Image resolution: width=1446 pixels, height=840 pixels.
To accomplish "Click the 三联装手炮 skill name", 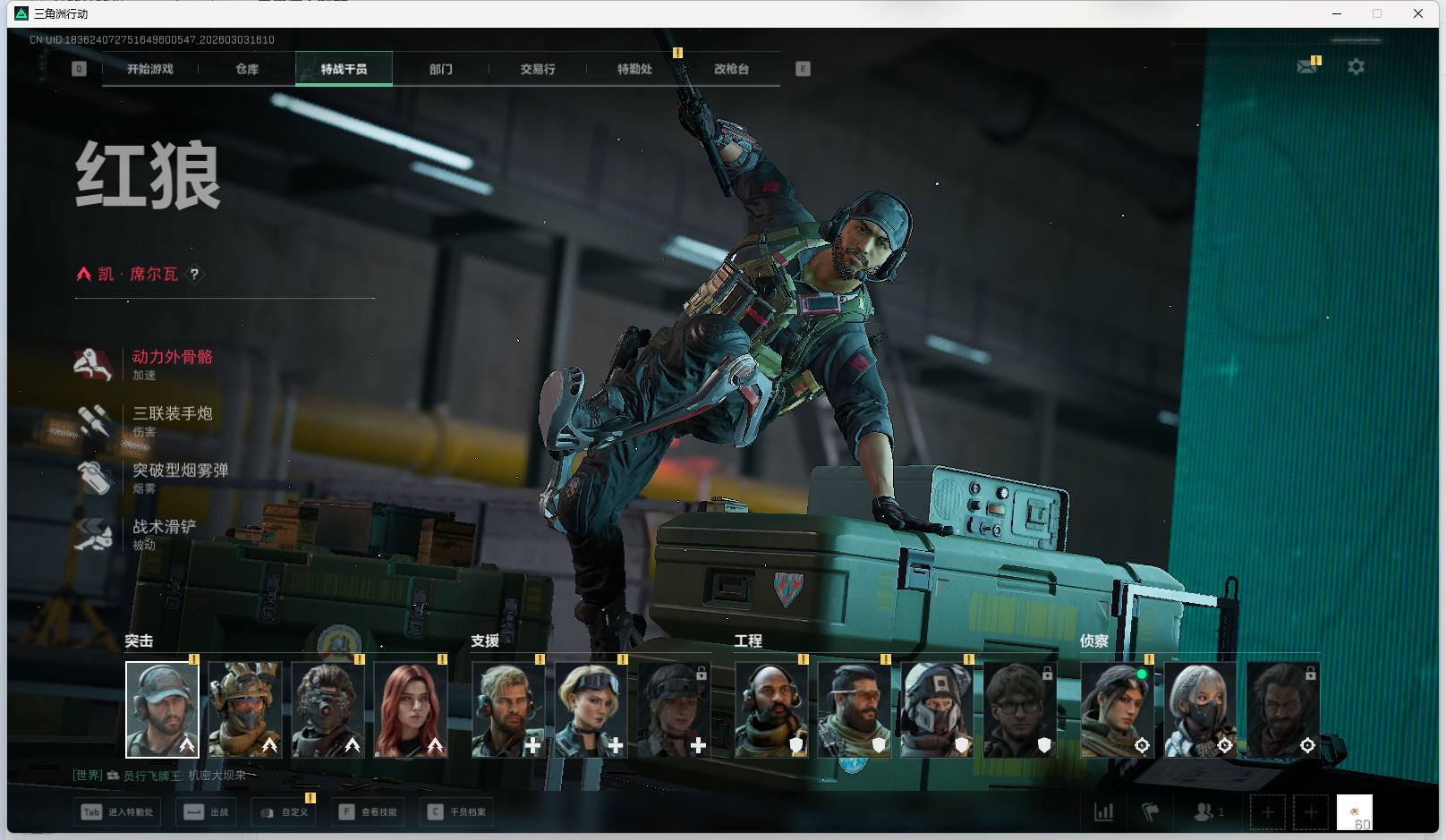I will (x=173, y=413).
